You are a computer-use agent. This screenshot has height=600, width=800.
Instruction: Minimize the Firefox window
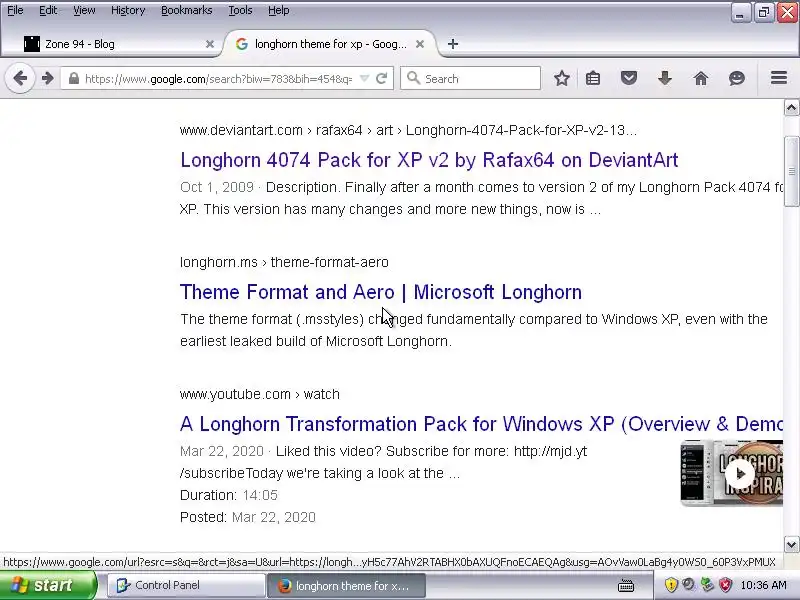[x=739, y=13]
